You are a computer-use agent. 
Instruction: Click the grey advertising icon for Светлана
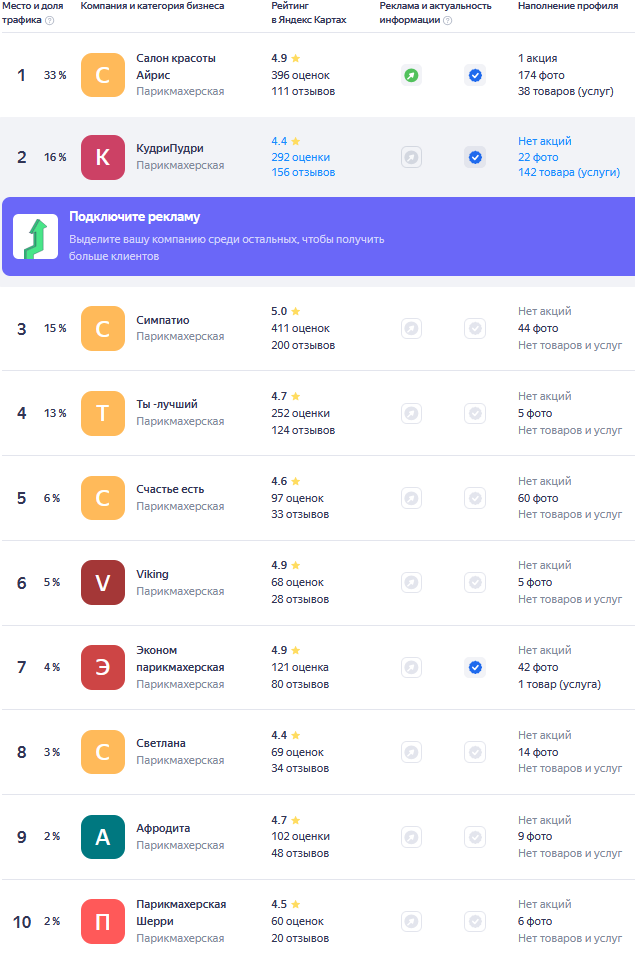[x=411, y=752]
